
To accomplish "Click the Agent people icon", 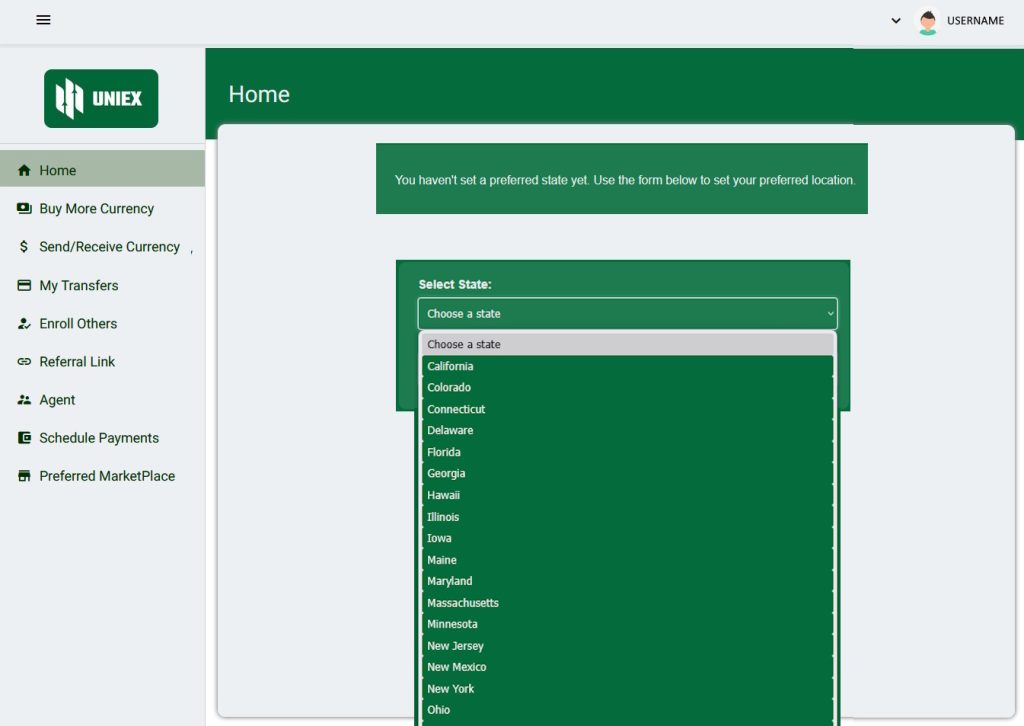I will tap(24, 400).
